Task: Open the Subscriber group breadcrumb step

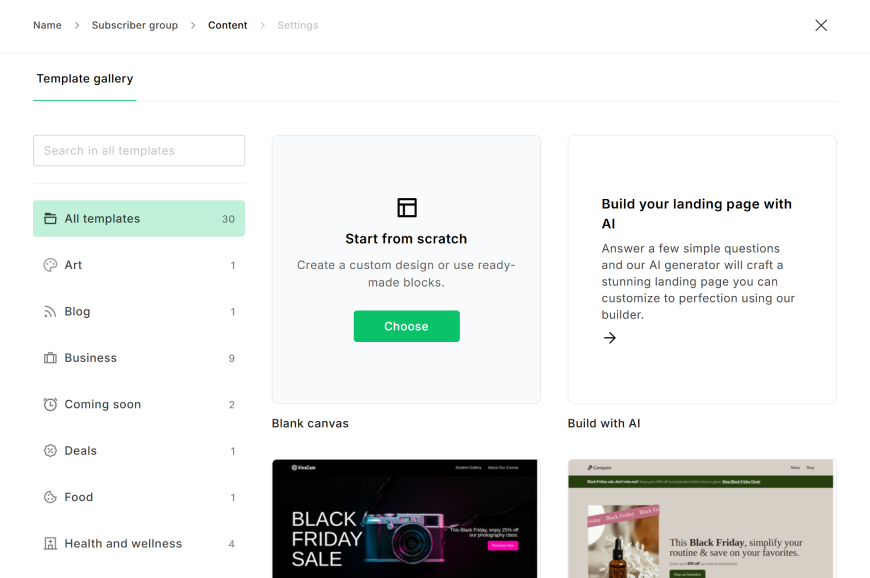Action: click(135, 25)
